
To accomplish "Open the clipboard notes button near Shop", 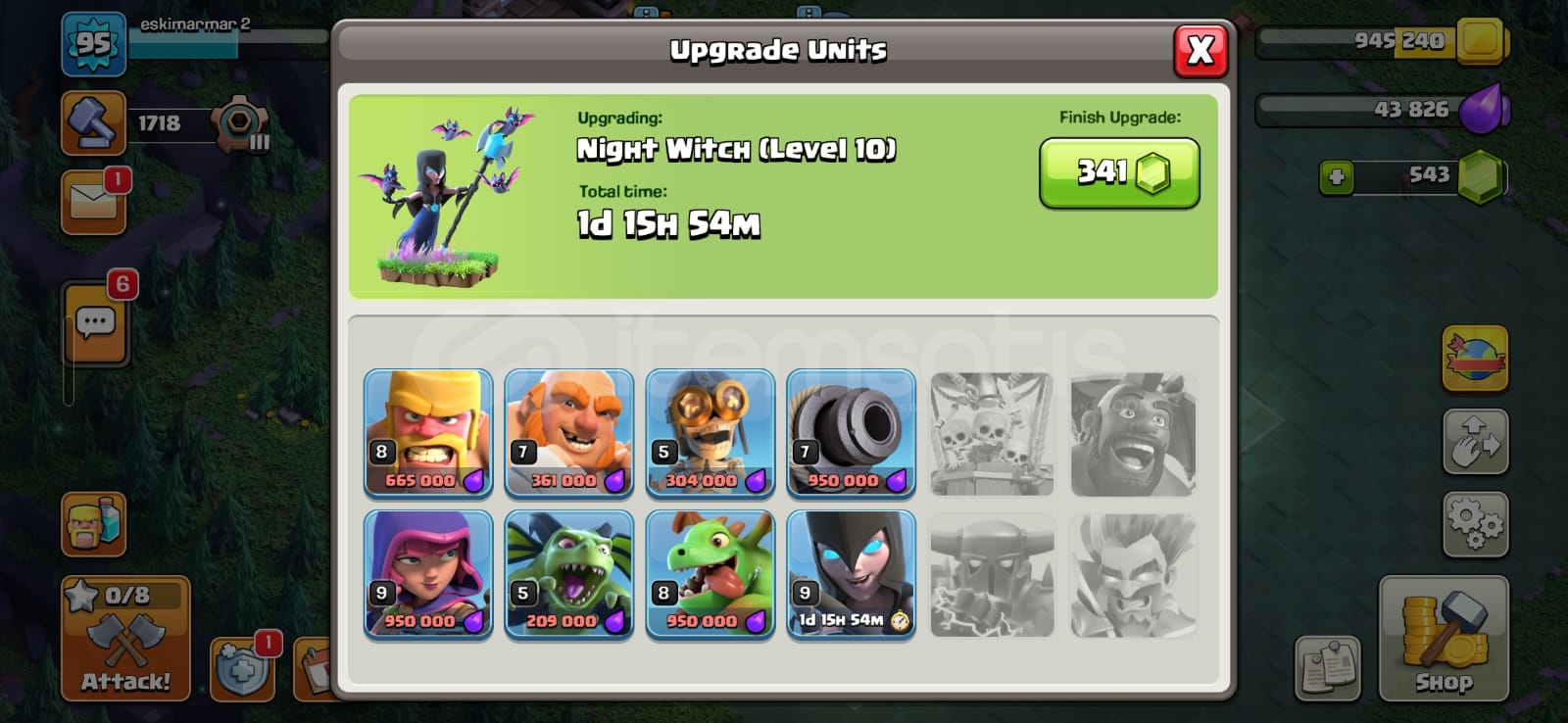I will (1327, 668).
